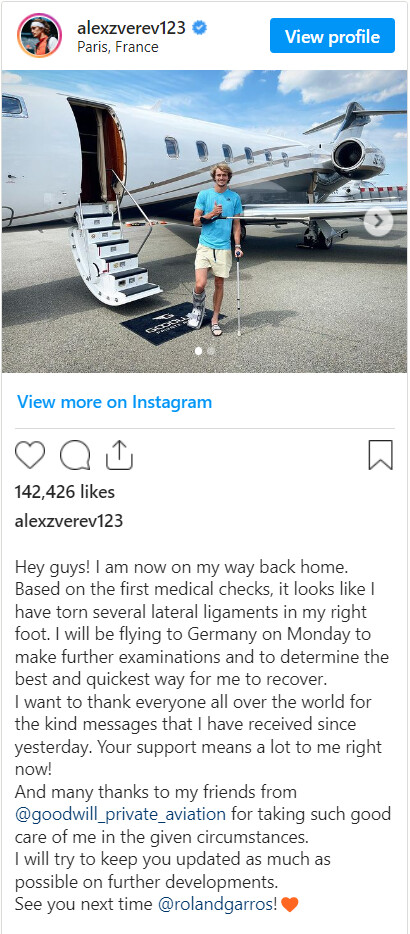Open the alexzverev123 profile avatar

(x=39, y=36)
